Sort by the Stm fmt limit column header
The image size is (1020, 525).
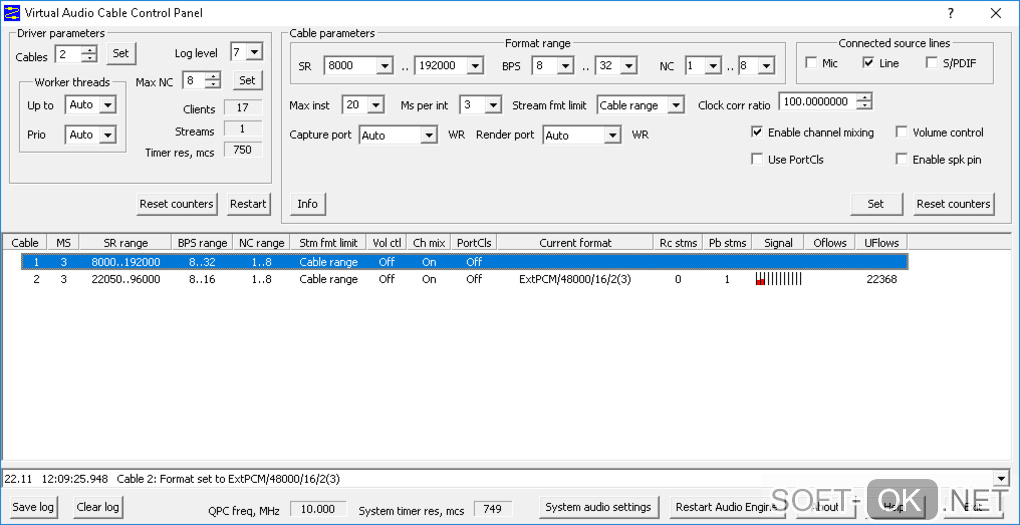tap(329, 243)
